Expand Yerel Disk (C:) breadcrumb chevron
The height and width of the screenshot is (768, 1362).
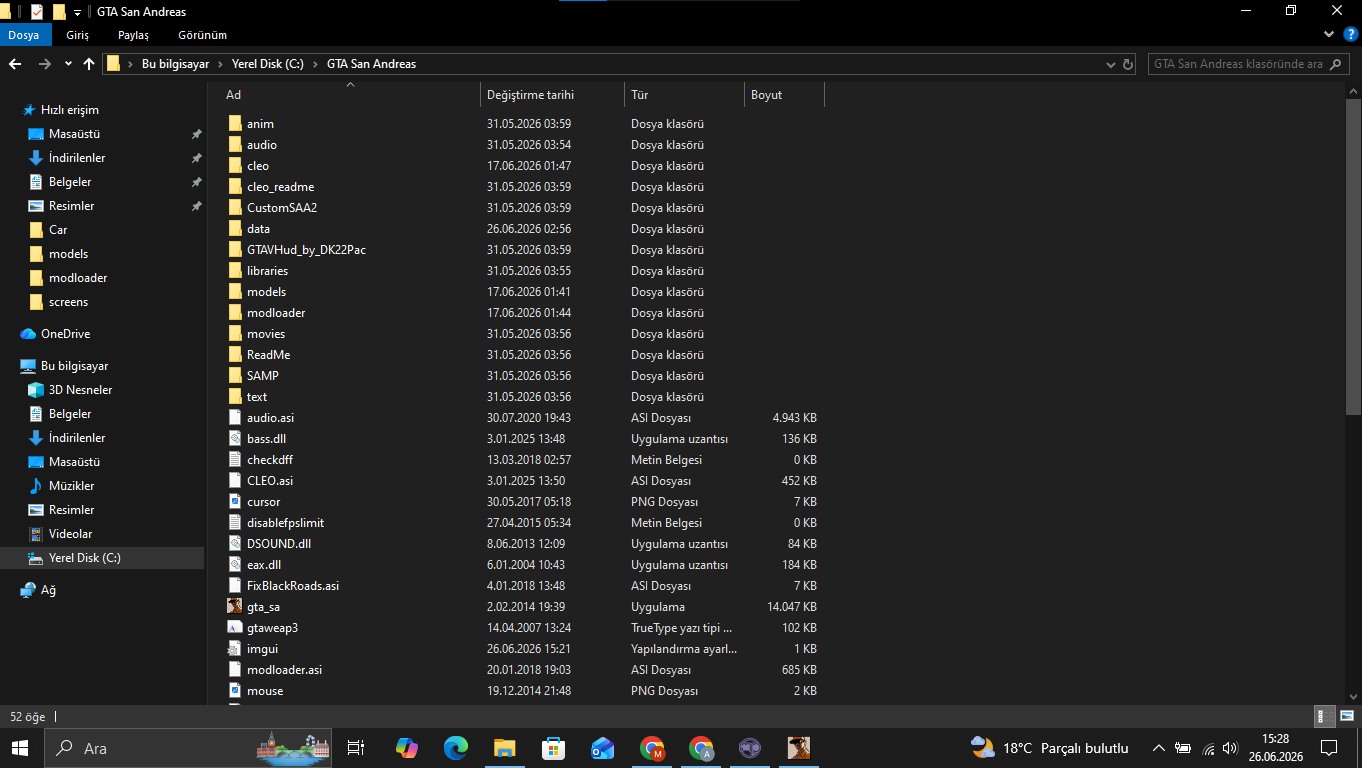(316, 64)
